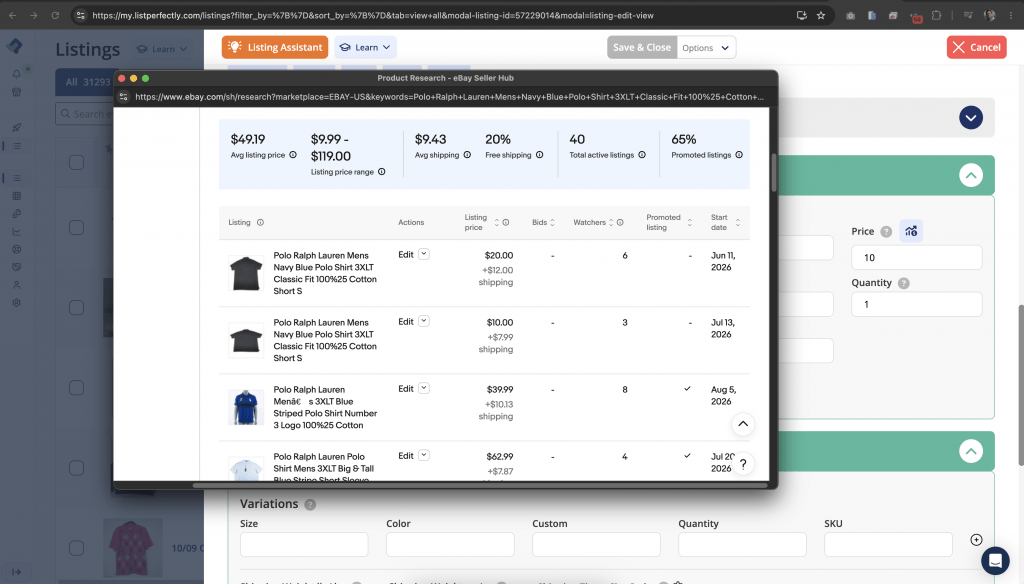Open Edit dropdown for the $20.00 listing
Screen dimensions: 1024x584
[x=424, y=254]
